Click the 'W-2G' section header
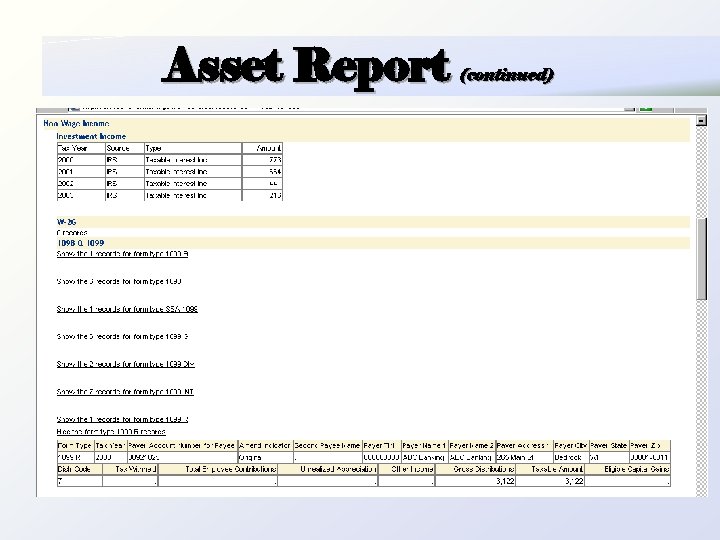720x540 pixels. tap(67, 222)
